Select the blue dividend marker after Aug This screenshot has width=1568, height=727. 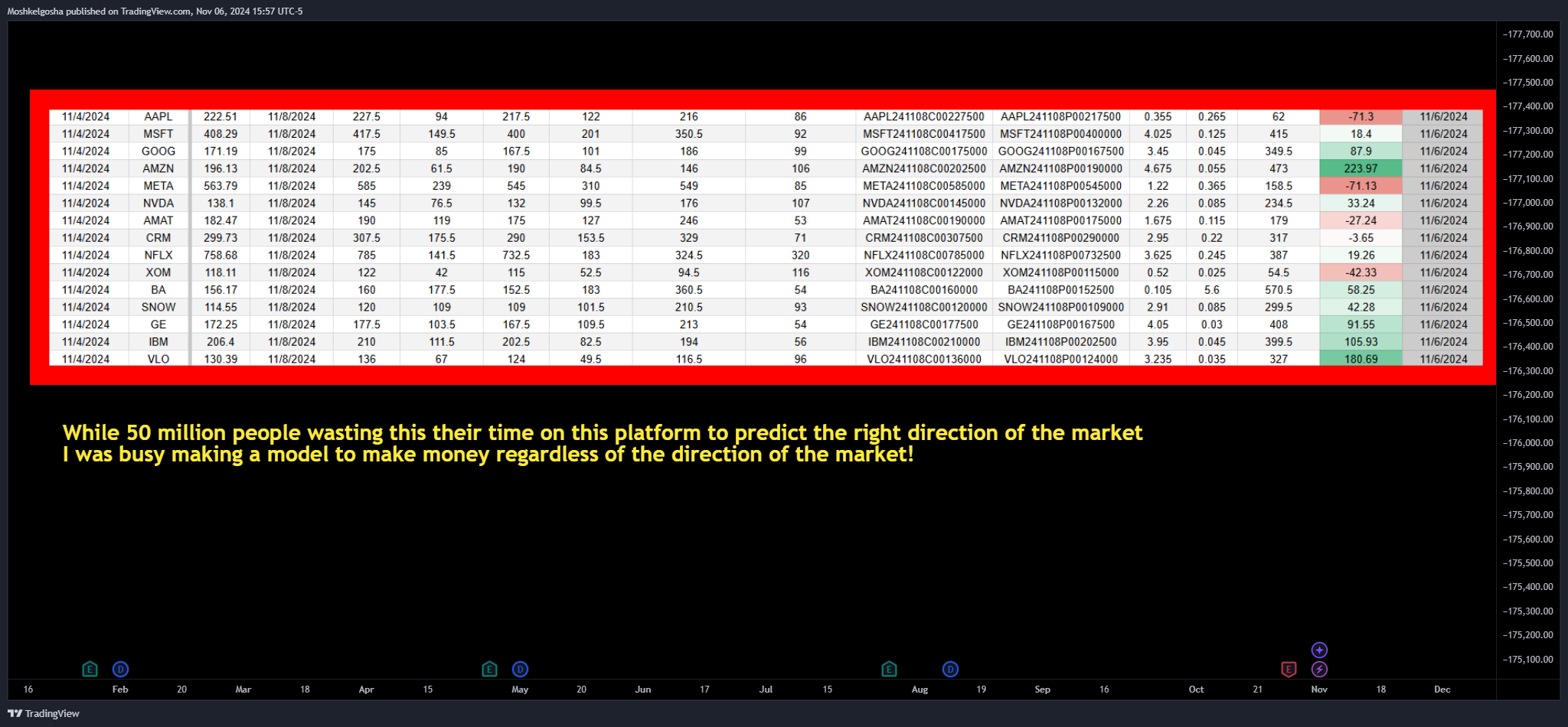(950, 669)
